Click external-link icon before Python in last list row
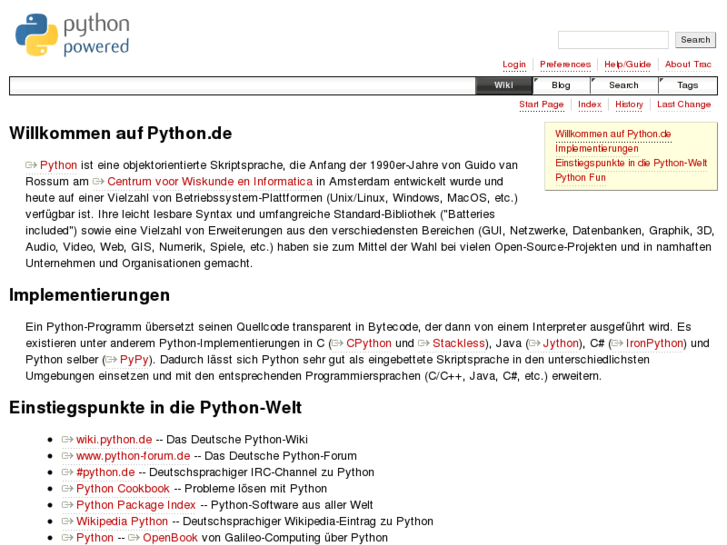The width and height of the screenshot is (727, 545). [x=68, y=538]
